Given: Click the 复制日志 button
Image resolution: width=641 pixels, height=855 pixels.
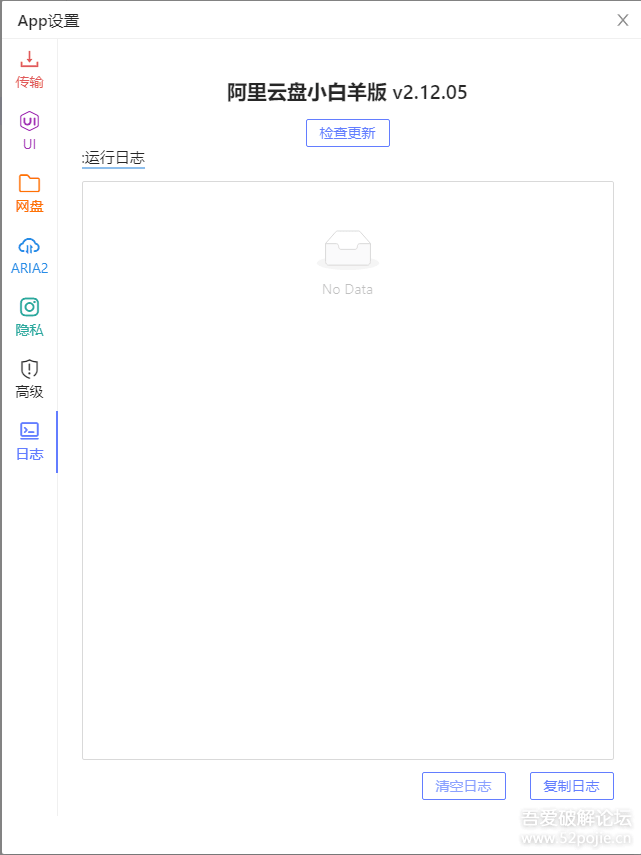Looking at the screenshot, I should pyautogui.click(x=572, y=786).
